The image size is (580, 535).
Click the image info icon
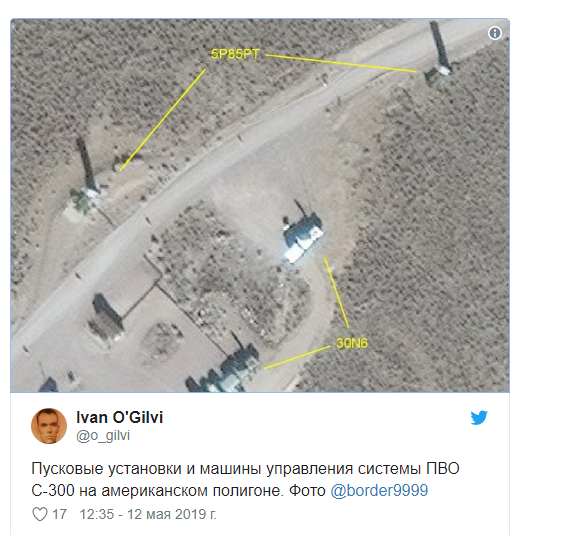tap(495, 33)
